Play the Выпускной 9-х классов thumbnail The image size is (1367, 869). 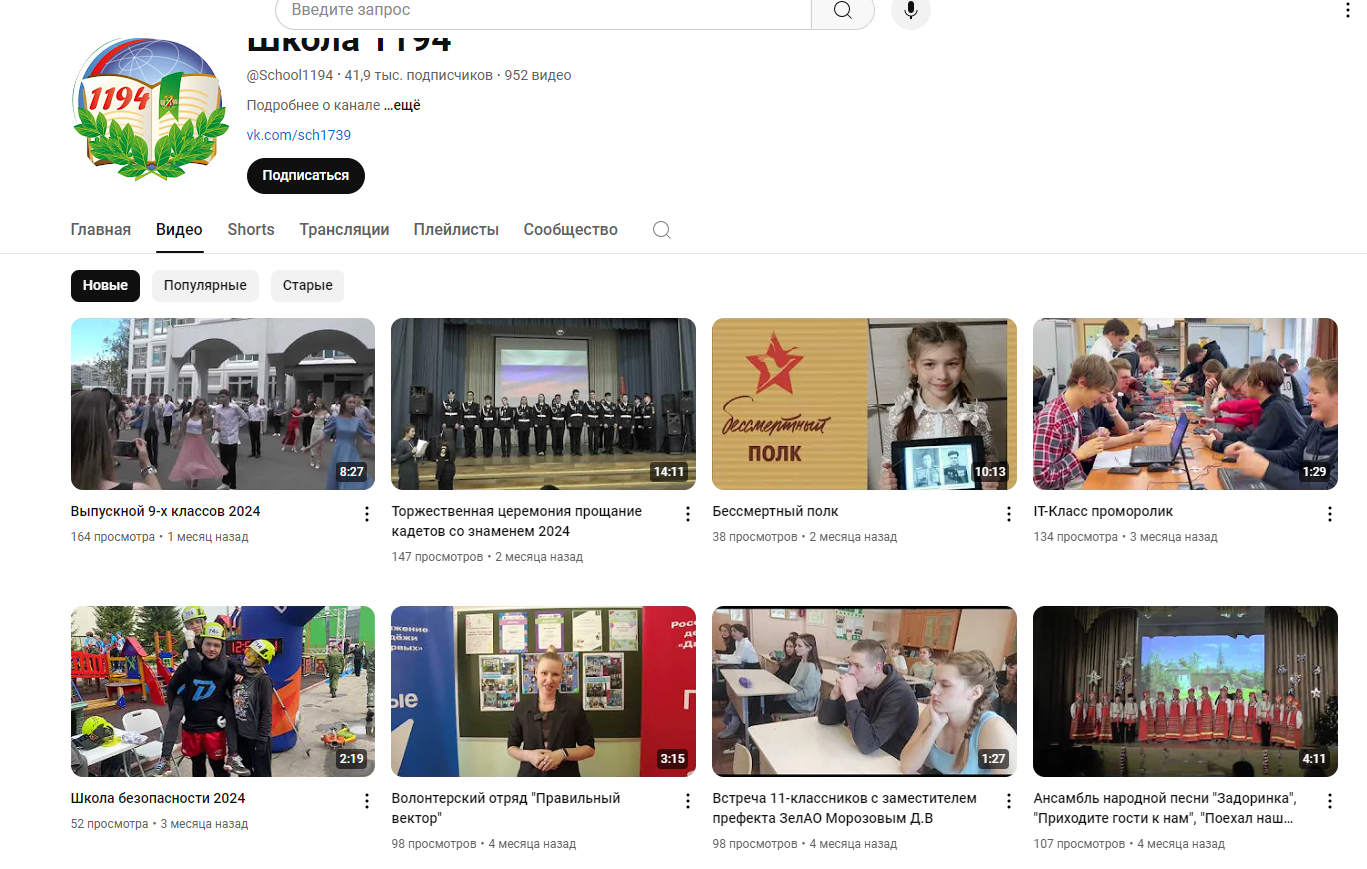pyautogui.click(x=223, y=404)
